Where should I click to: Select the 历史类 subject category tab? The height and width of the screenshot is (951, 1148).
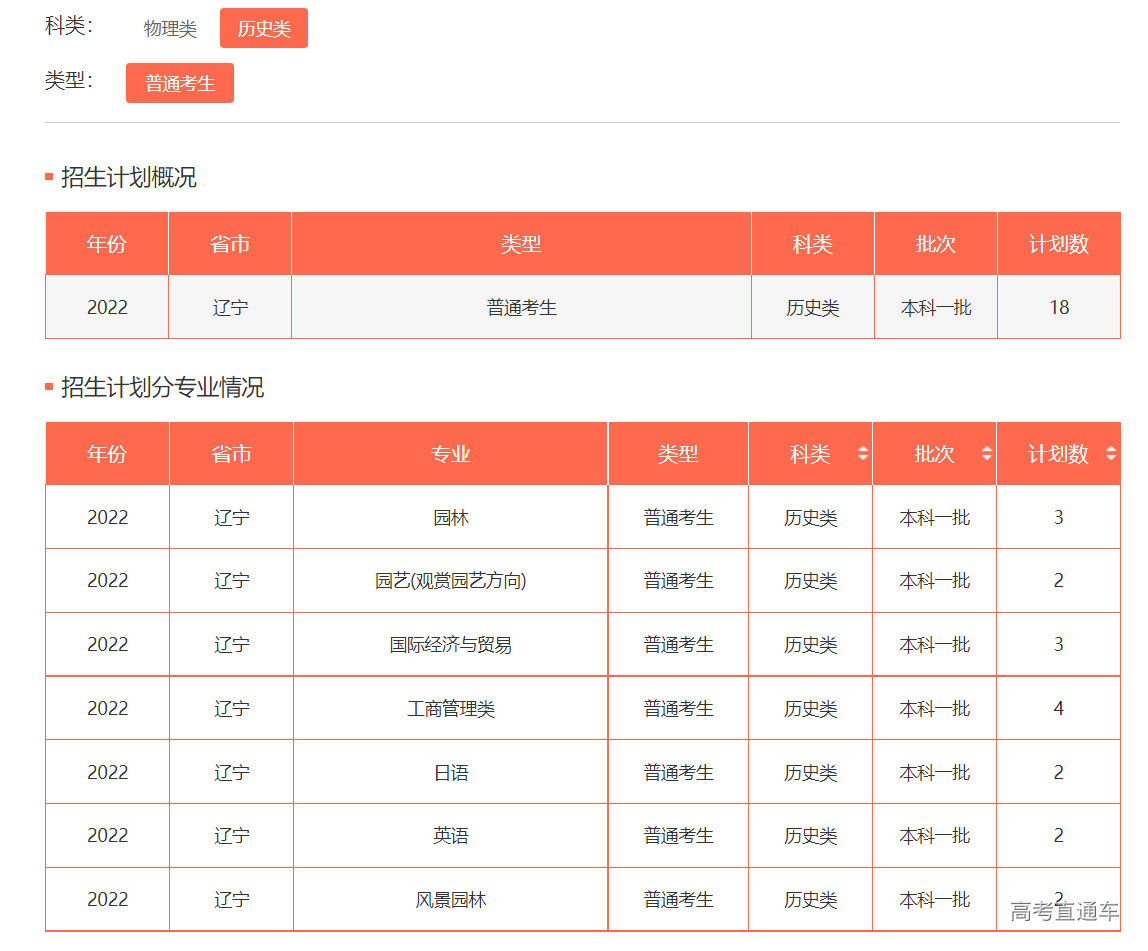coord(264,29)
